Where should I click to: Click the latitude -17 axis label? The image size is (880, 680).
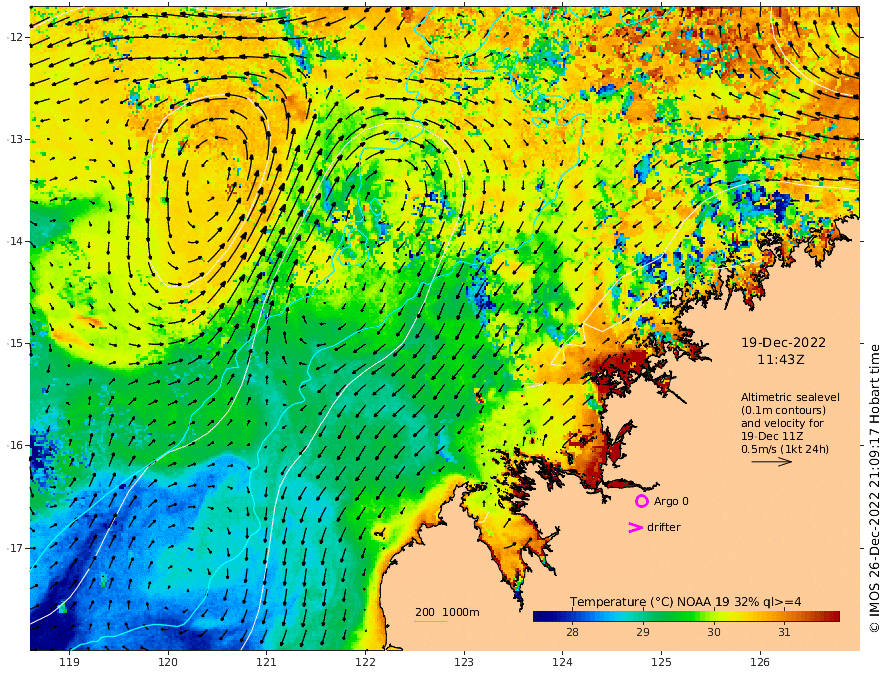(15, 548)
